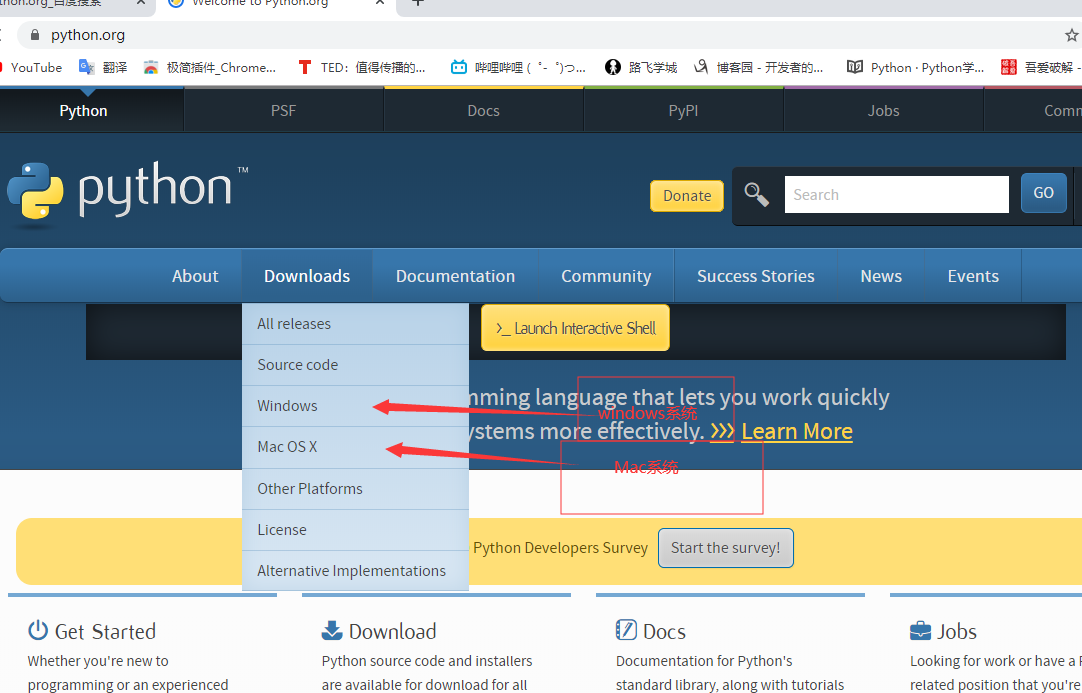Screen dimensions: 1082x693
Task: Open a new browser tab
Action: tap(417, 3)
